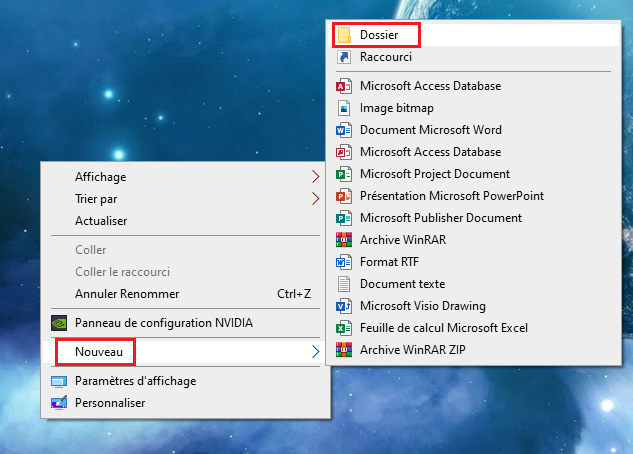This screenshot has width=633, height=454.
Task: Expand the Trier par submenu arrow
Action: pyautogui.click(x=315, y=199)
